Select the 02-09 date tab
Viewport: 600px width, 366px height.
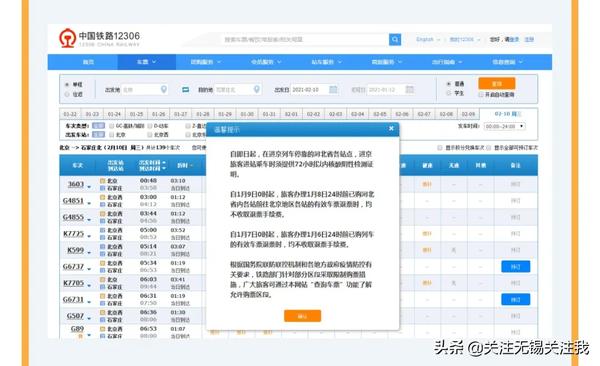[x=468, y=114]
